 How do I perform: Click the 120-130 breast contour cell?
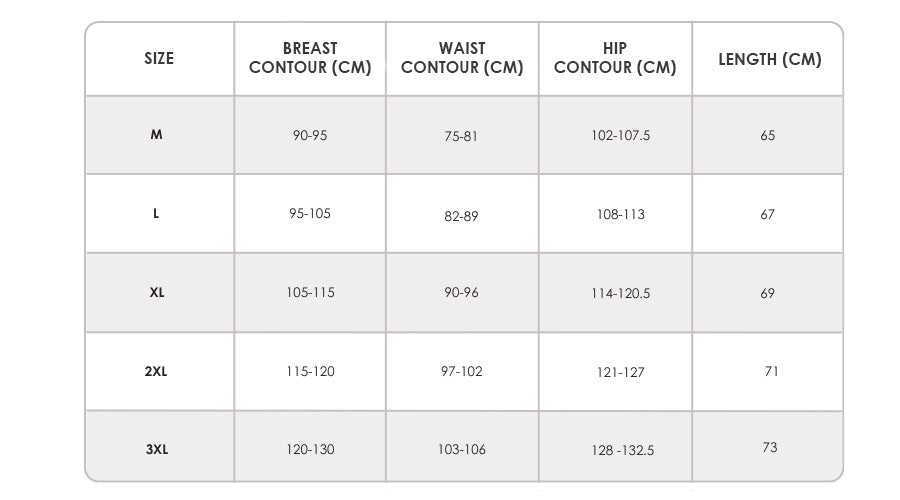coord(310,450)
